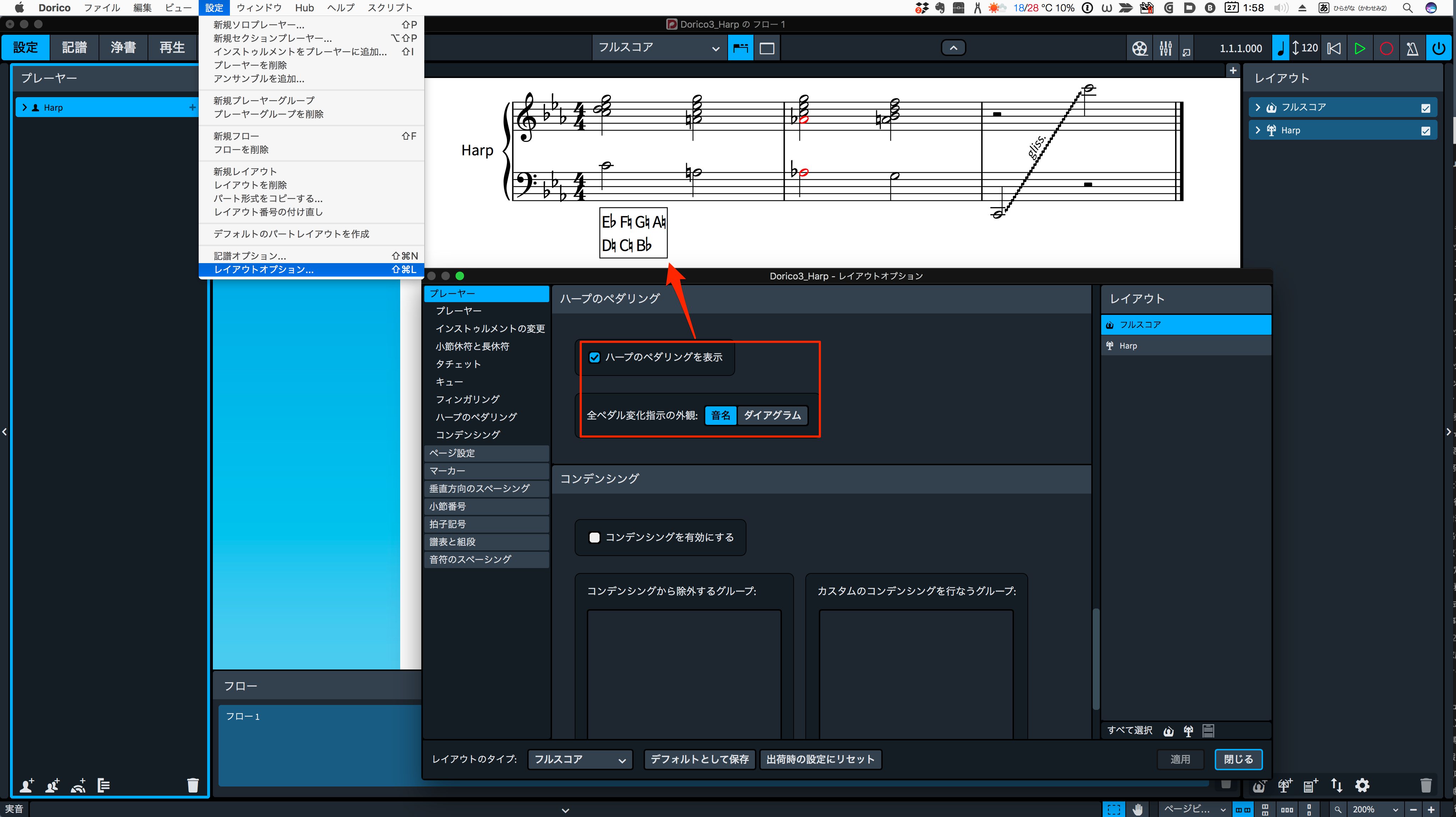Image resolution: width=1456 pixels, height=817 pixels.
Task: Toggle the project activate power button
Action: click(1439, 49)
